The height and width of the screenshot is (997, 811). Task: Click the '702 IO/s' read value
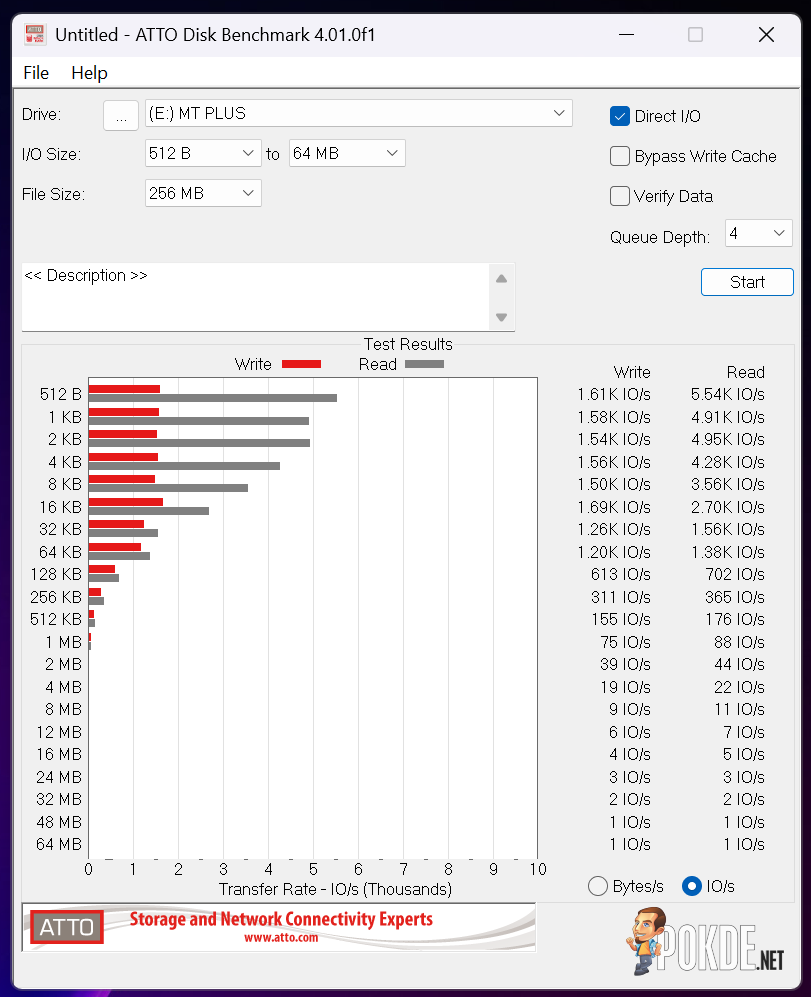(735, 574)
